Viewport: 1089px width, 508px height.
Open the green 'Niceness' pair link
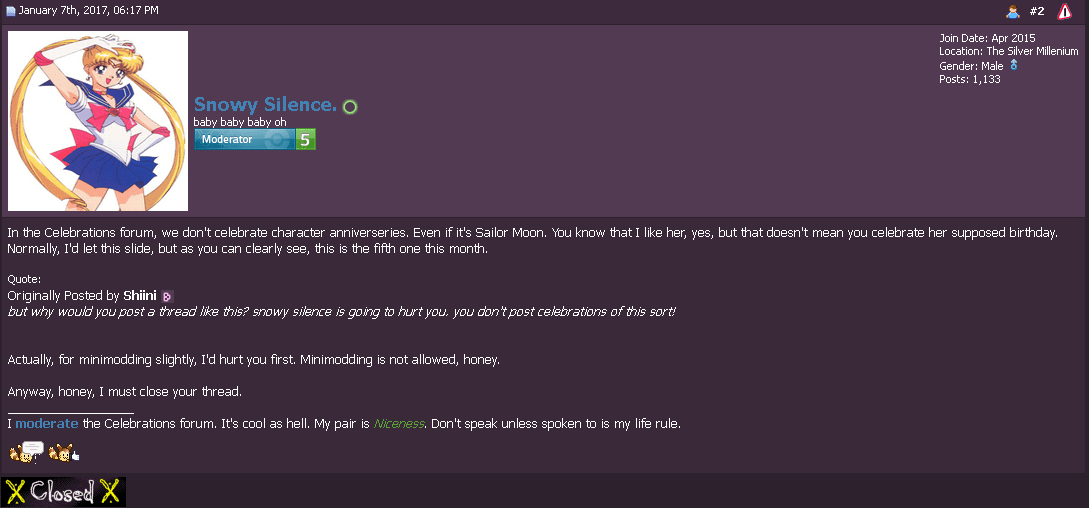click(399, 423)
